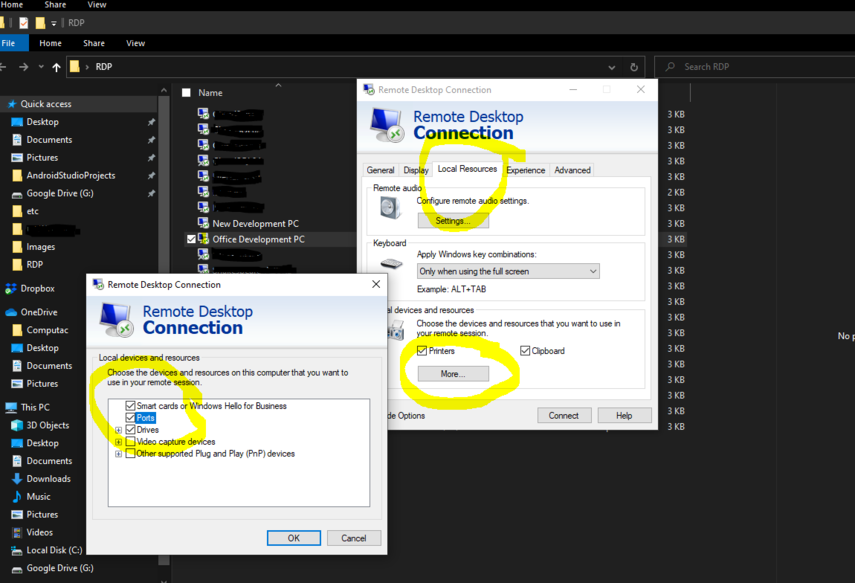Click the More... button
Screen dimensions: 855x583
click(x=453, y=374)
